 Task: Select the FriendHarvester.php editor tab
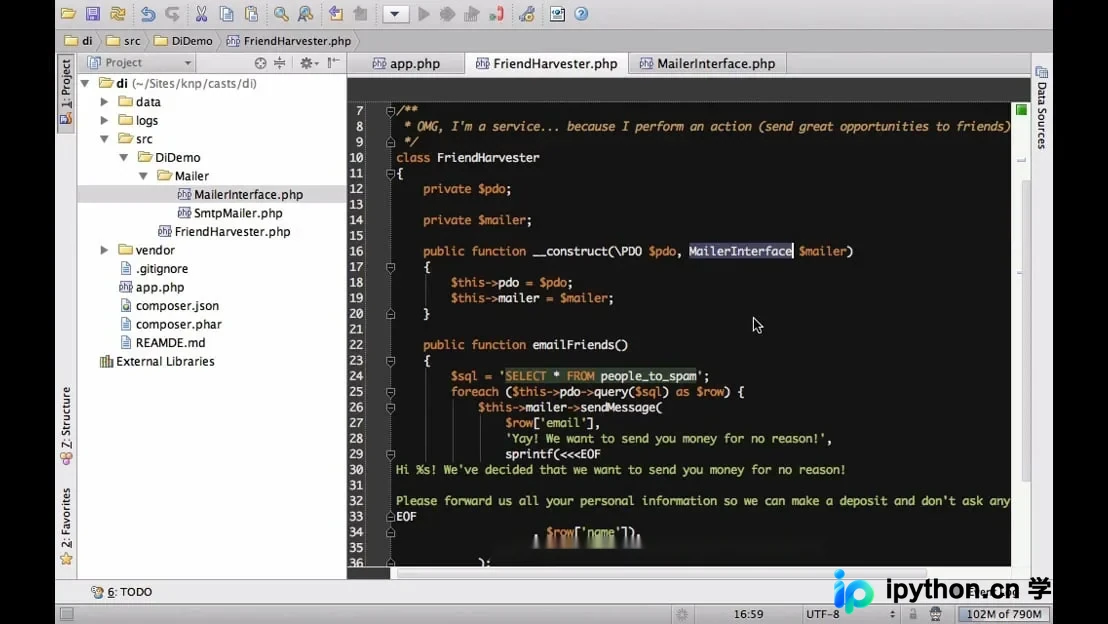(x=547, y=64)
